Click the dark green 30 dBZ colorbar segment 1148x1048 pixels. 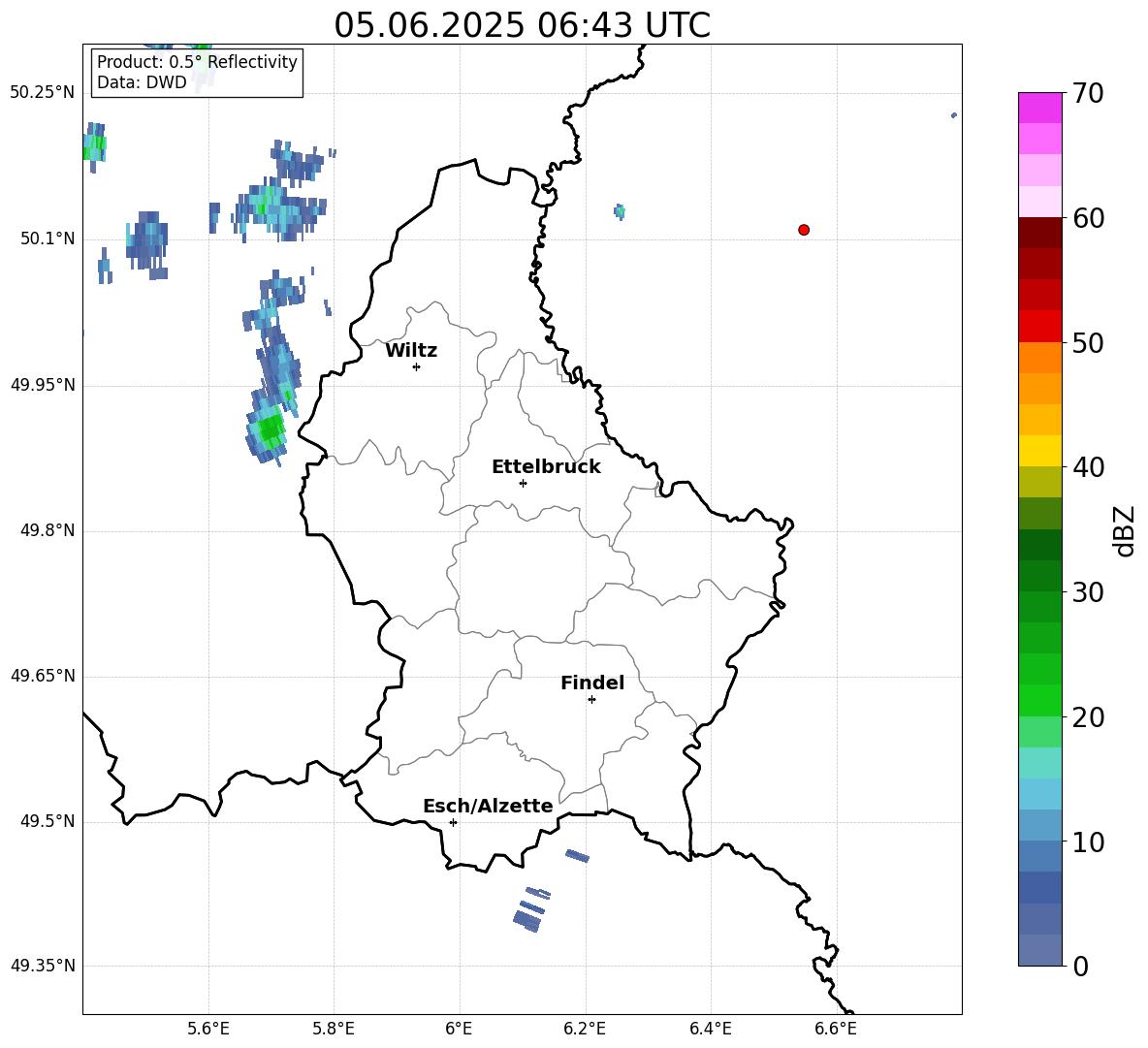[x=1040, y=576]
